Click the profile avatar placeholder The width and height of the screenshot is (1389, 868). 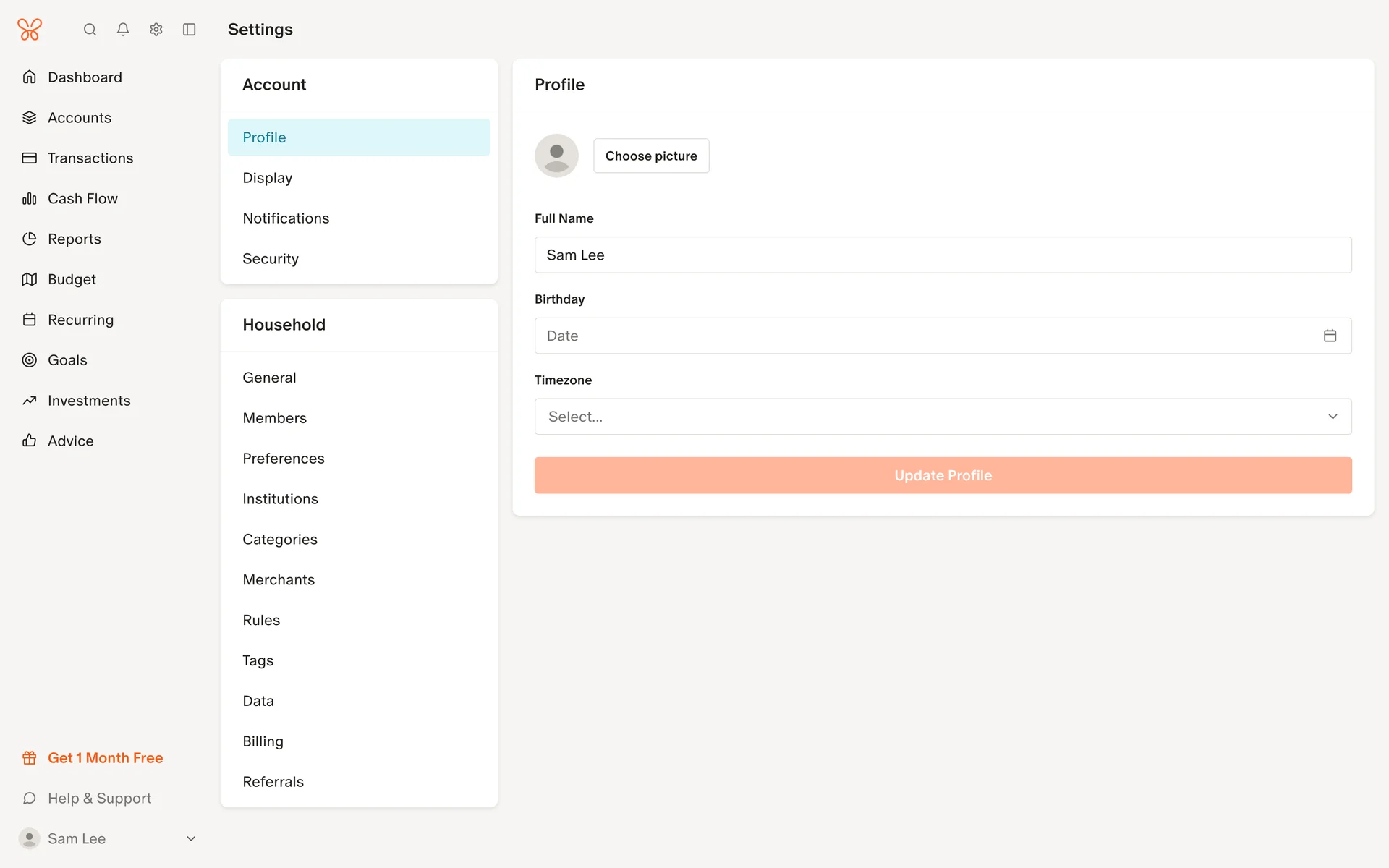point(556,156)
